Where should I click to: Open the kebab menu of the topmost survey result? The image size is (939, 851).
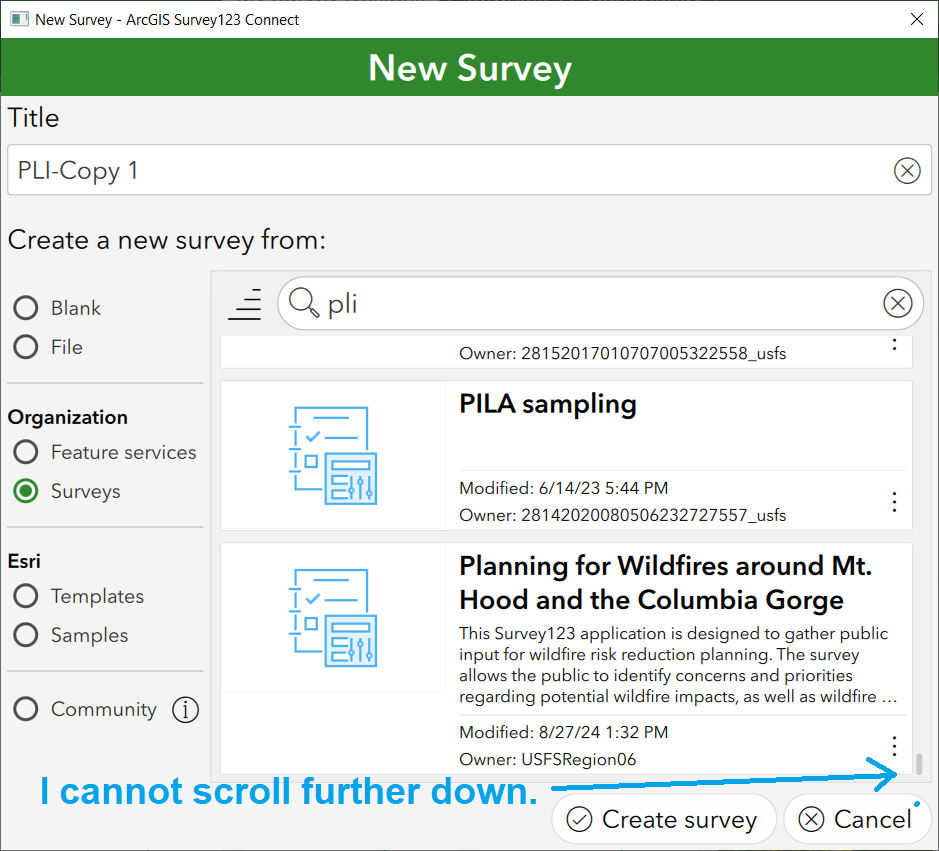click(894, 345)
